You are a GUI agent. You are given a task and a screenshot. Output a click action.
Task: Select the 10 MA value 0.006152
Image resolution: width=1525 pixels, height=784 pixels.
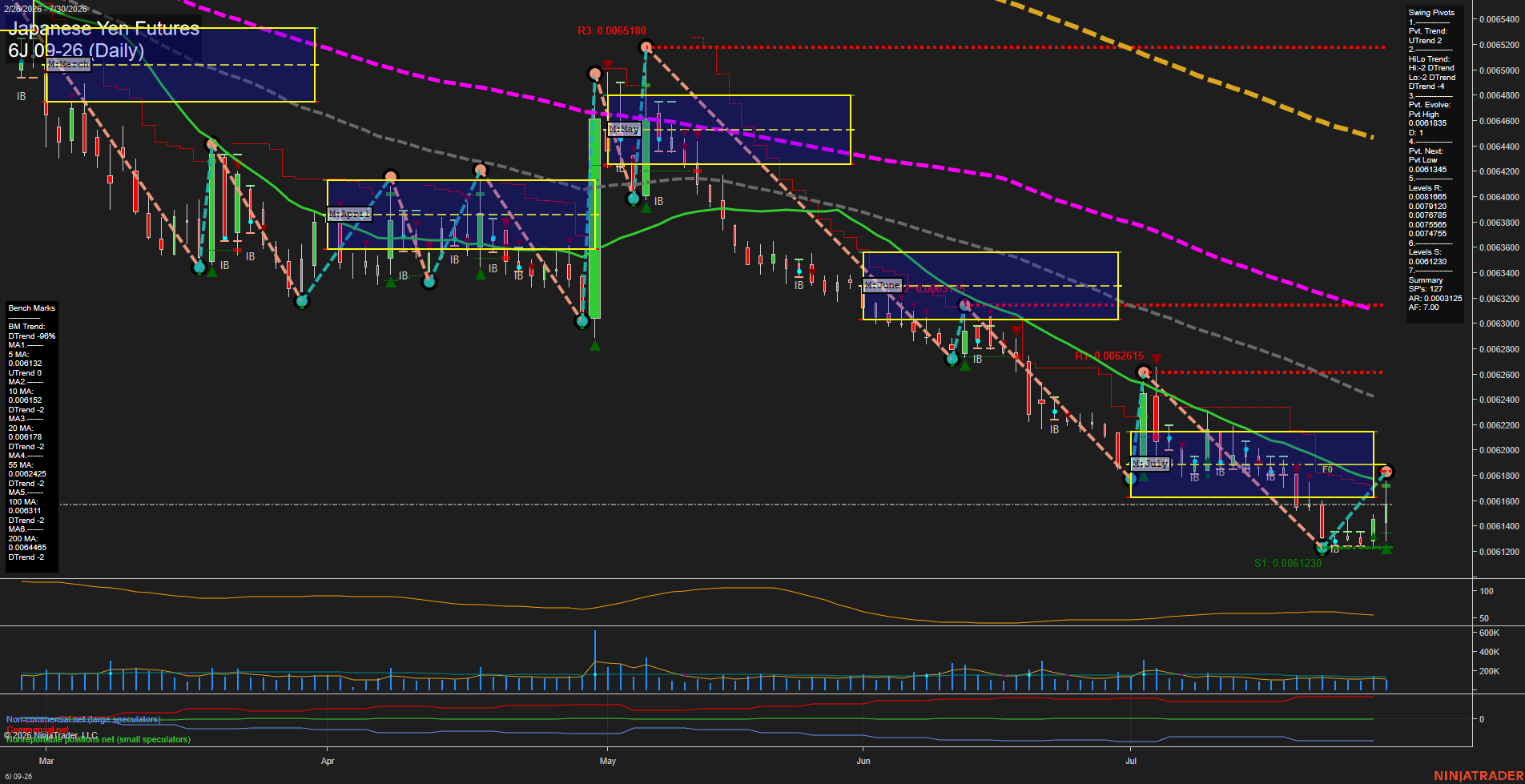click(25, 400)
